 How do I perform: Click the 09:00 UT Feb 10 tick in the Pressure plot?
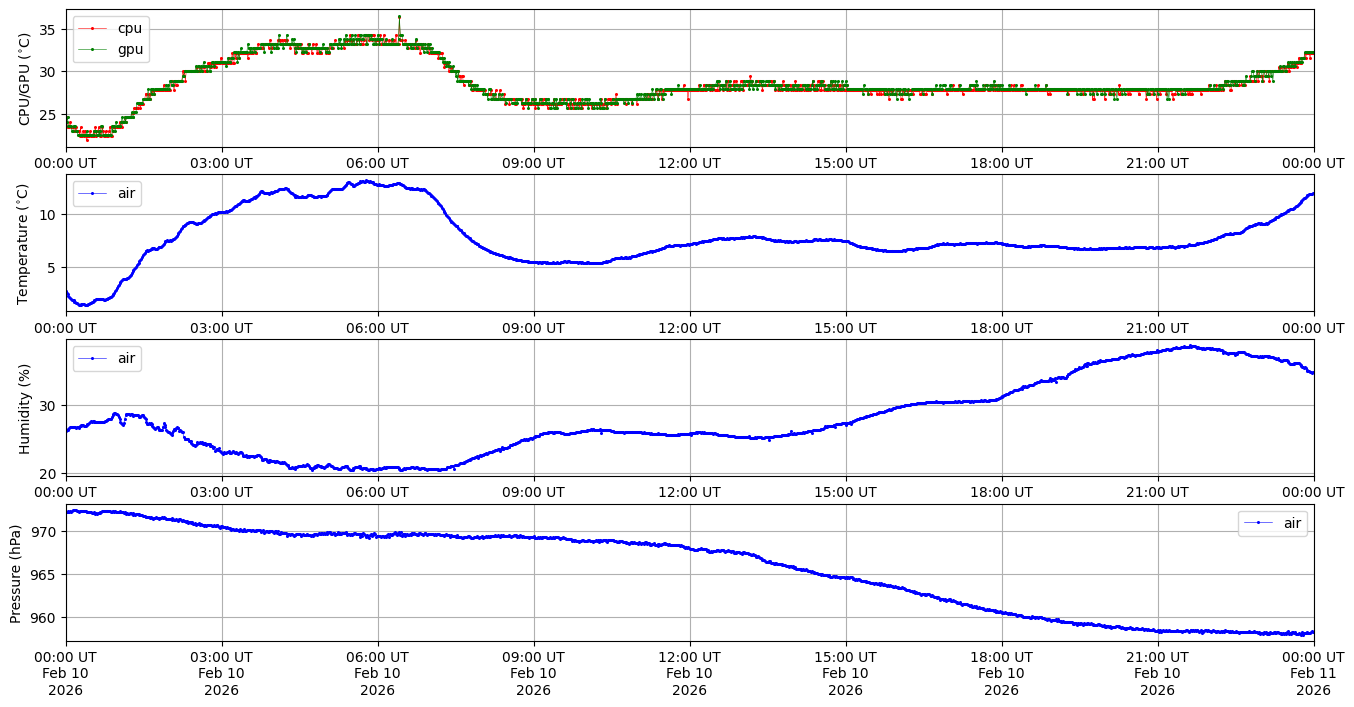click(533, 673)
